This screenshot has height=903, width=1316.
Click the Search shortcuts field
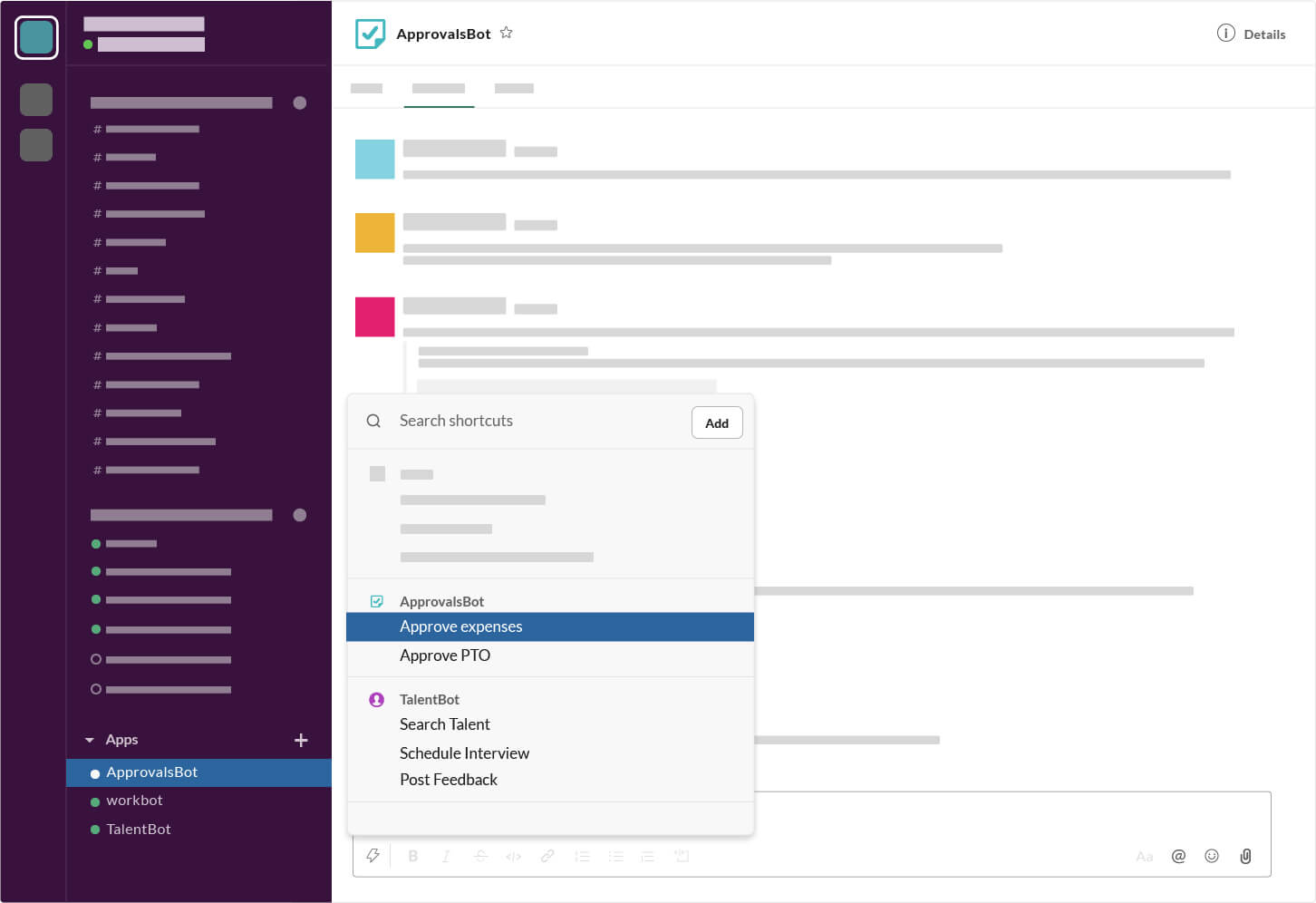point(535,421)
